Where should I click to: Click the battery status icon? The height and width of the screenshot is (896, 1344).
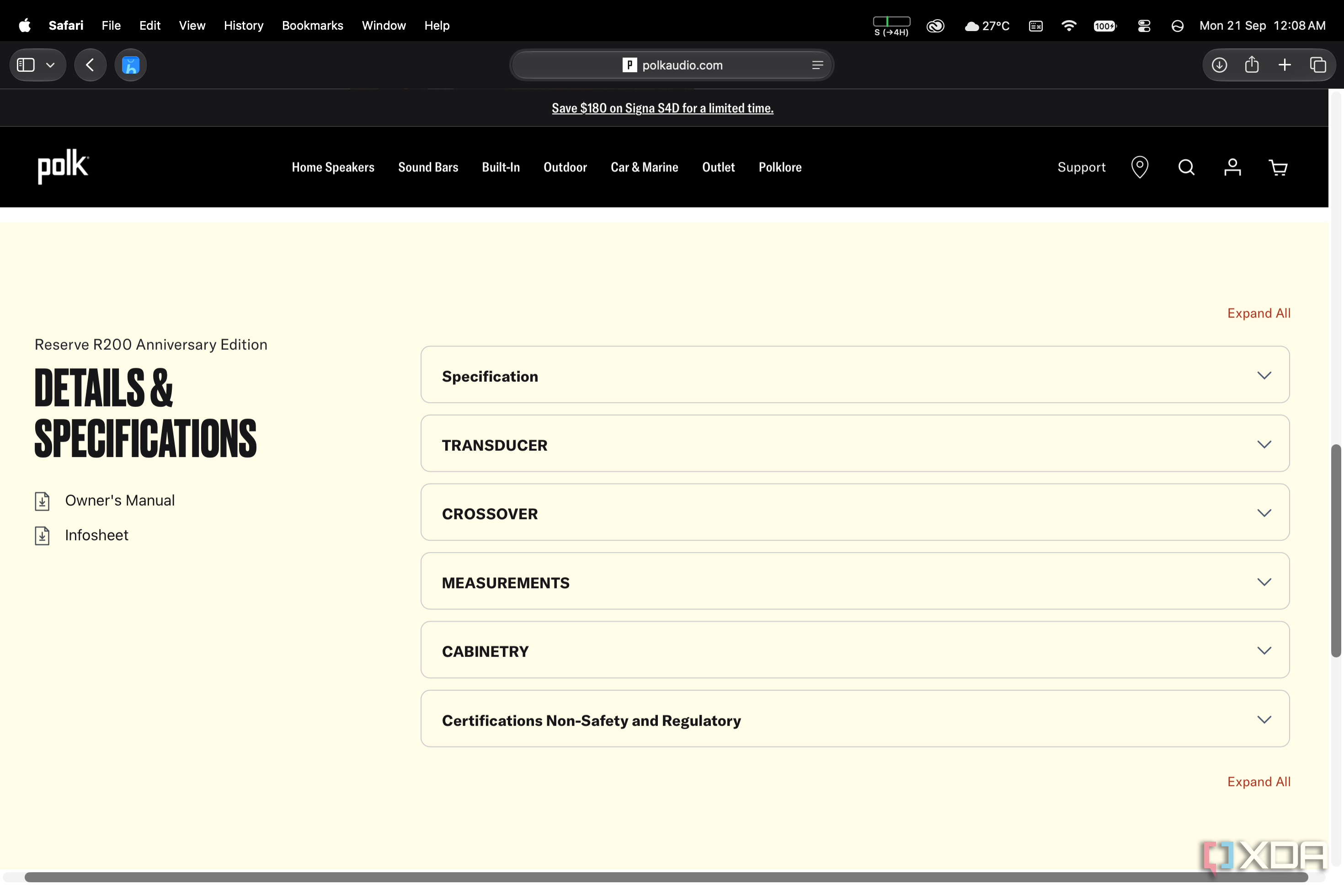[1105, 26]
